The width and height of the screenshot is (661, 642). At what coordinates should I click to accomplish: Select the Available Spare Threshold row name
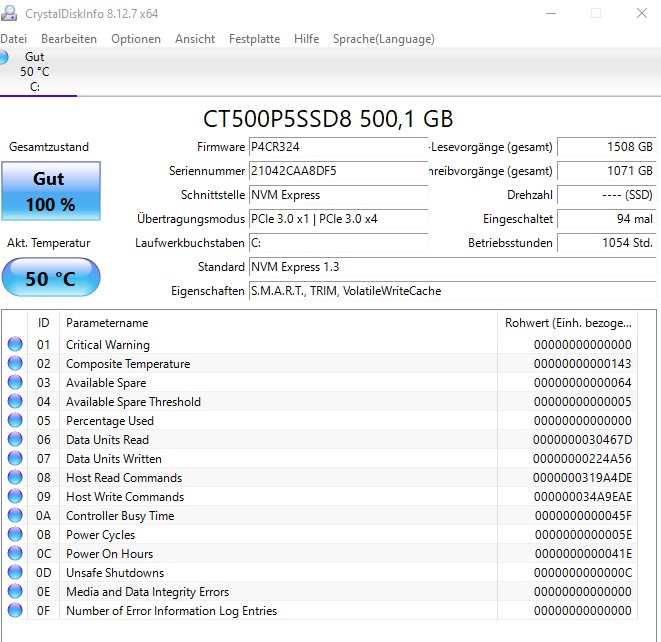tap(133, 402)
